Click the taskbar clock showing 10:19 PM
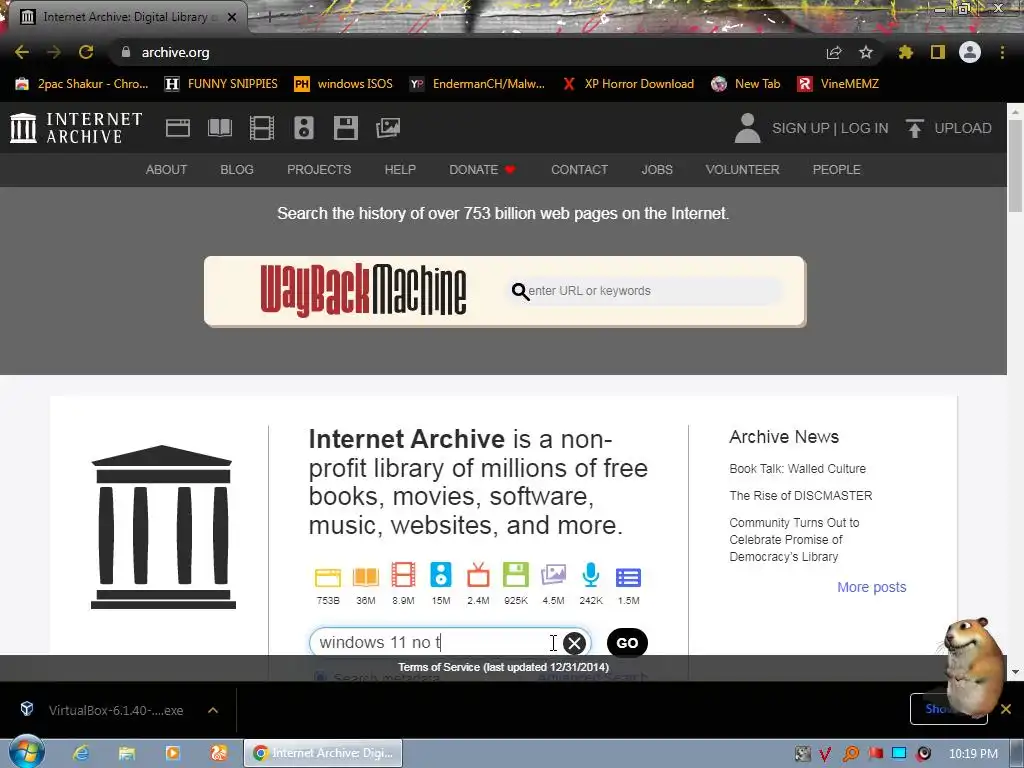The height and width of the screenshot is (768, 1024). [973, 754]
